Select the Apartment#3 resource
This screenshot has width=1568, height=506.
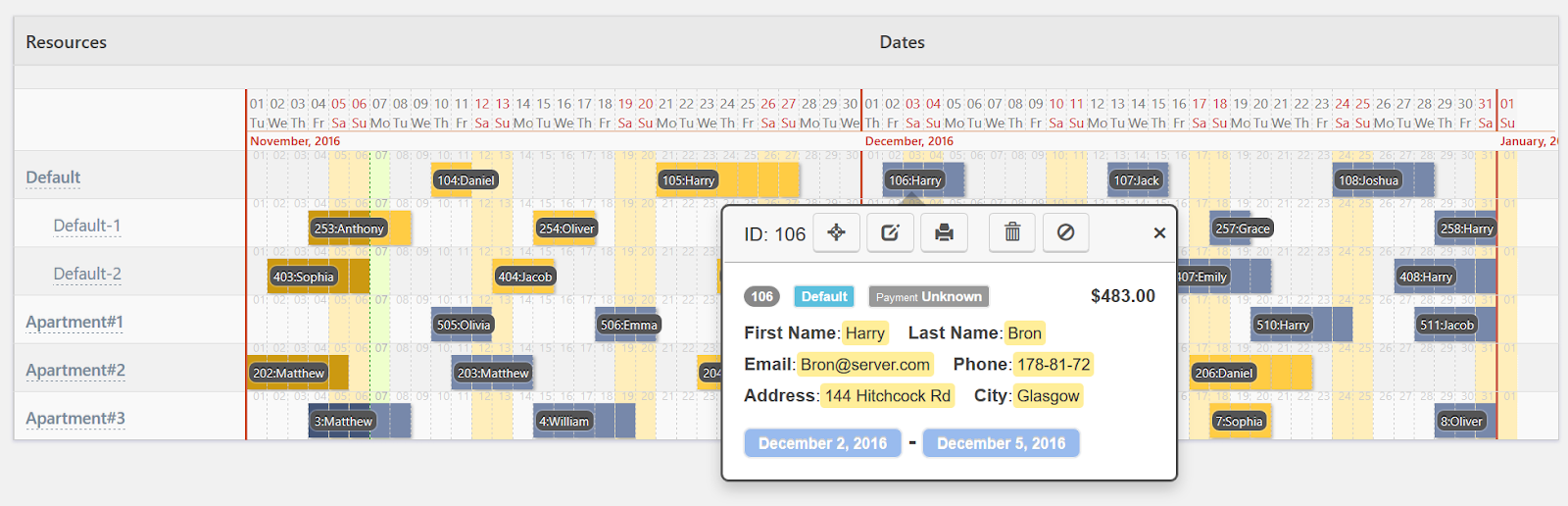coord(75,418)
